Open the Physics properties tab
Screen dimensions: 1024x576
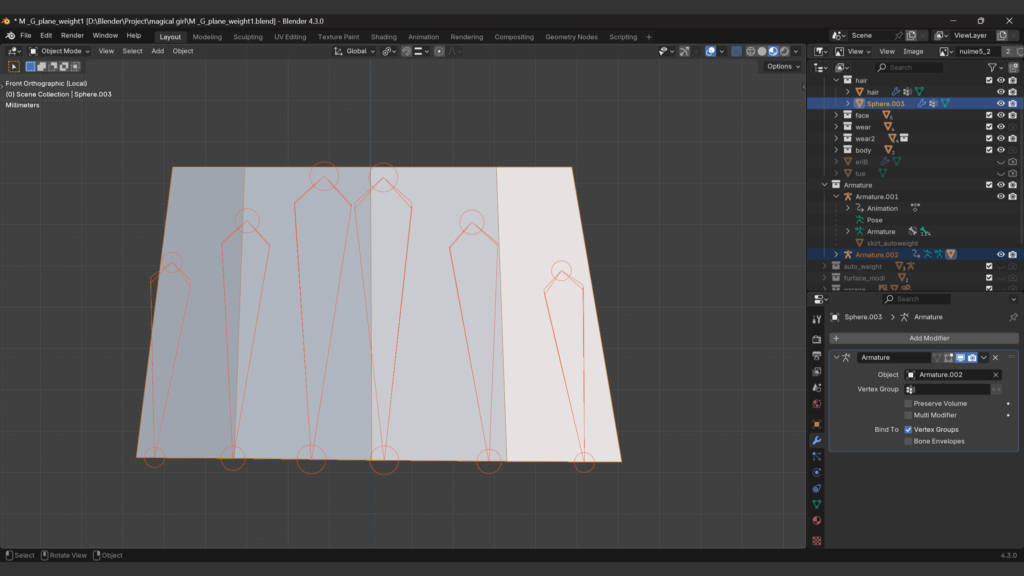coord(817,472)
